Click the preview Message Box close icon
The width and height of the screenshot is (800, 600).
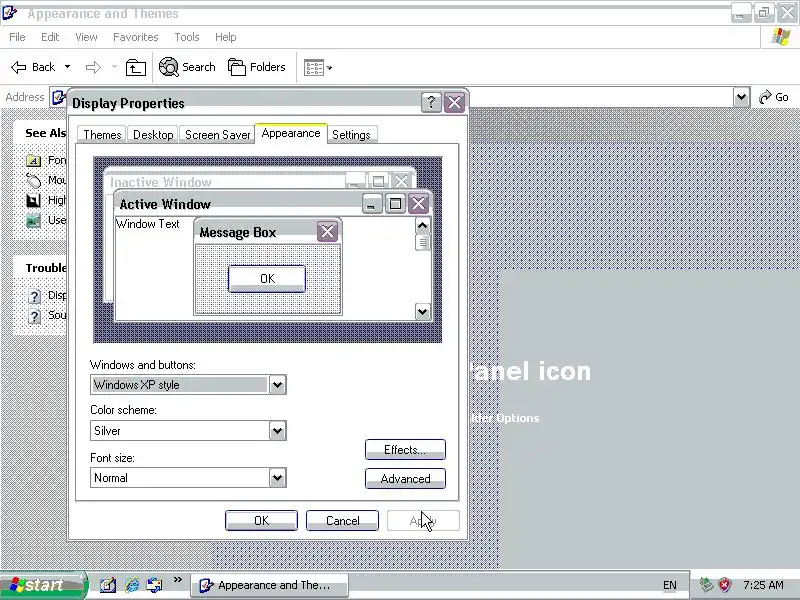point(328,232)
